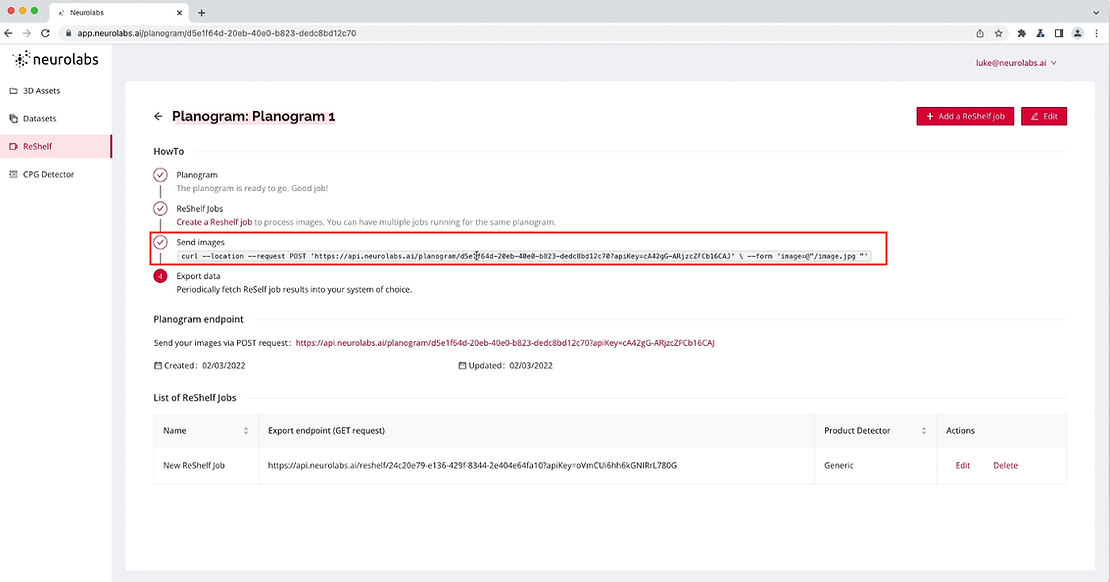The image size is (1110, 582).
Task: Expand the luke@neurolabs.ai account dropdown
Action: 1016,63
